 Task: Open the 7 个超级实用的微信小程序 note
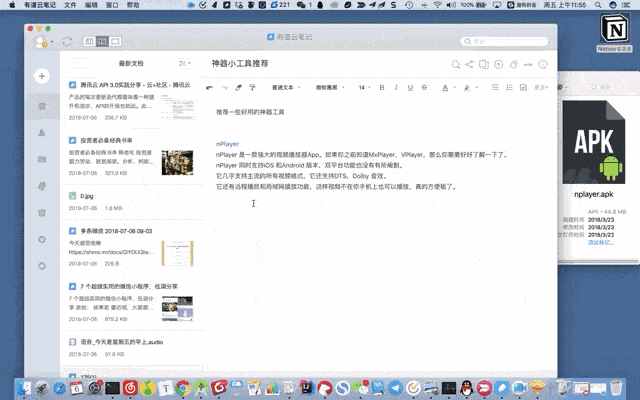click(x=132, y=302)
